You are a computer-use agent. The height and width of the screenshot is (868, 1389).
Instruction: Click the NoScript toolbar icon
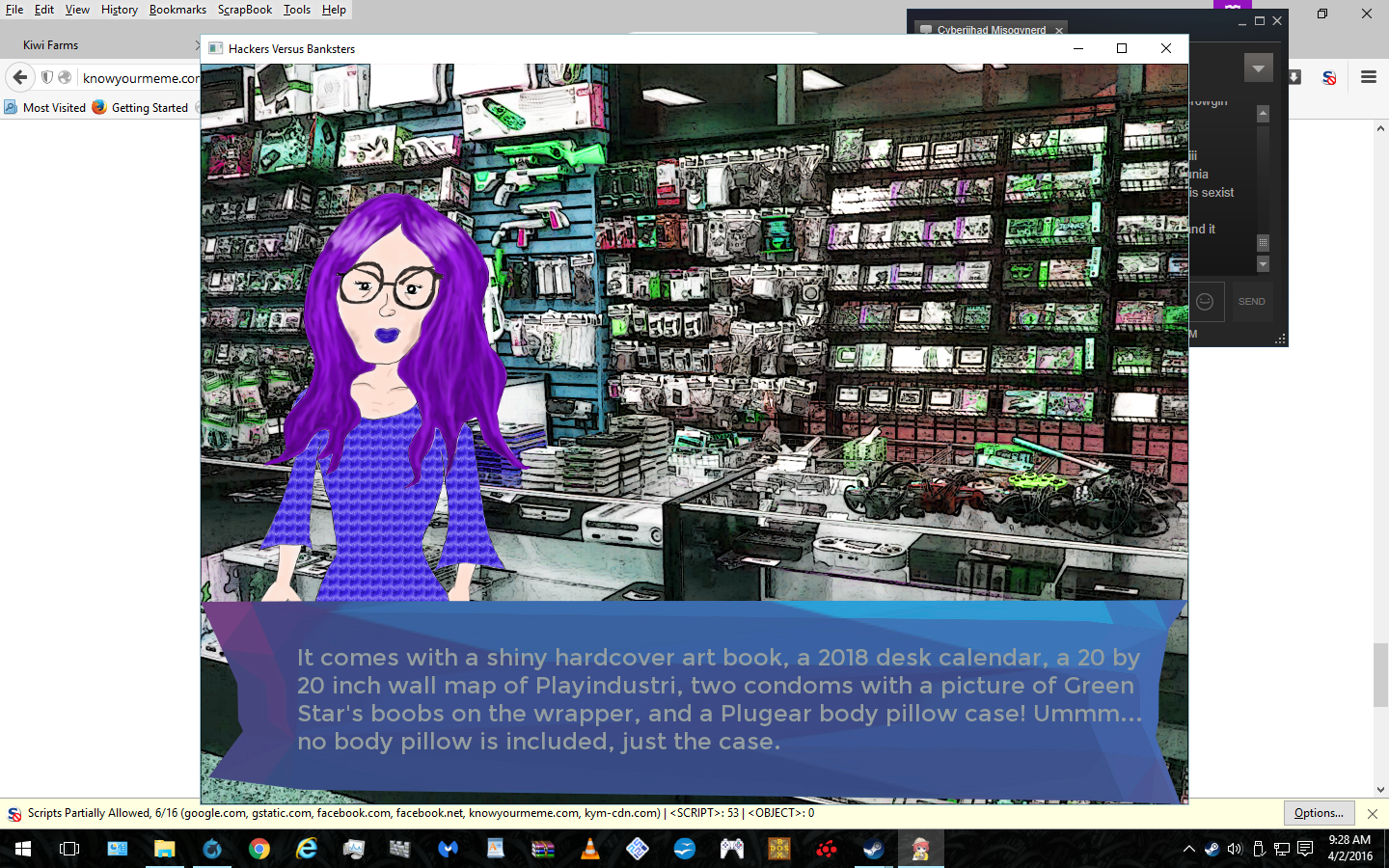(x=1329, y=77)
